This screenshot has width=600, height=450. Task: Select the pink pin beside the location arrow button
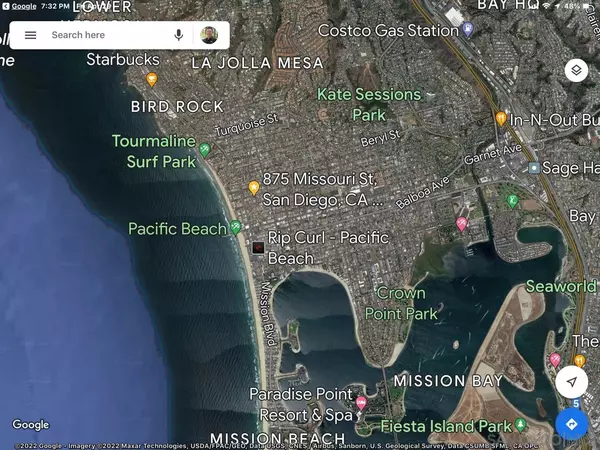(x=555, y=360)
